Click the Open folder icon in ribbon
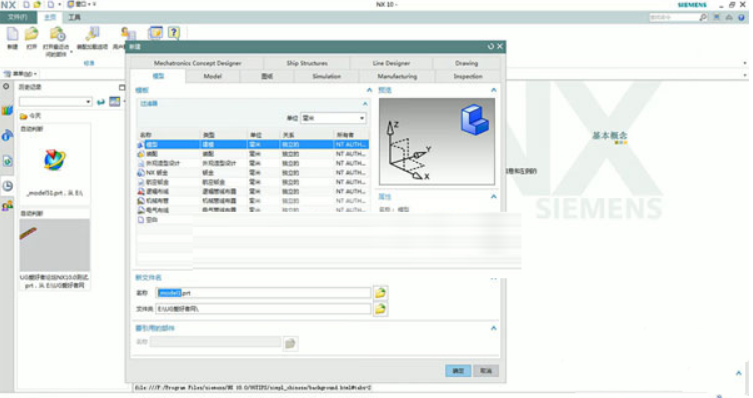 pos(32,34)
